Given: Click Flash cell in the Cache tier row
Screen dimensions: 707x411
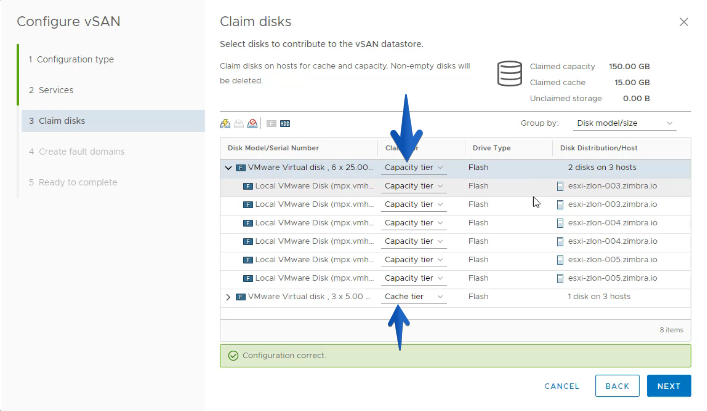Looking at the screenshot, I should (x=478, y=297).
